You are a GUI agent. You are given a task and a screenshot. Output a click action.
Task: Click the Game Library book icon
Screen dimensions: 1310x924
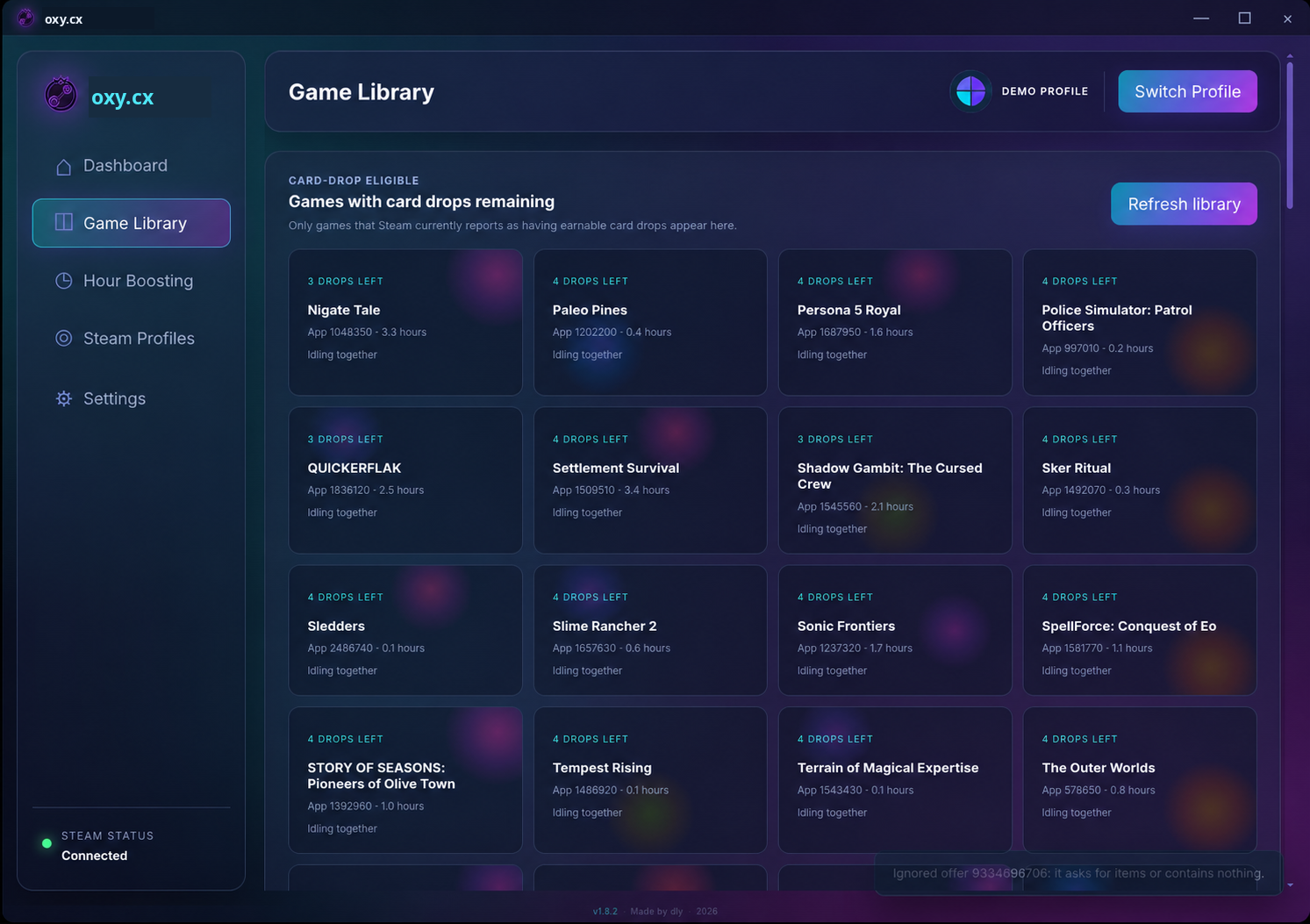point(64,223)
